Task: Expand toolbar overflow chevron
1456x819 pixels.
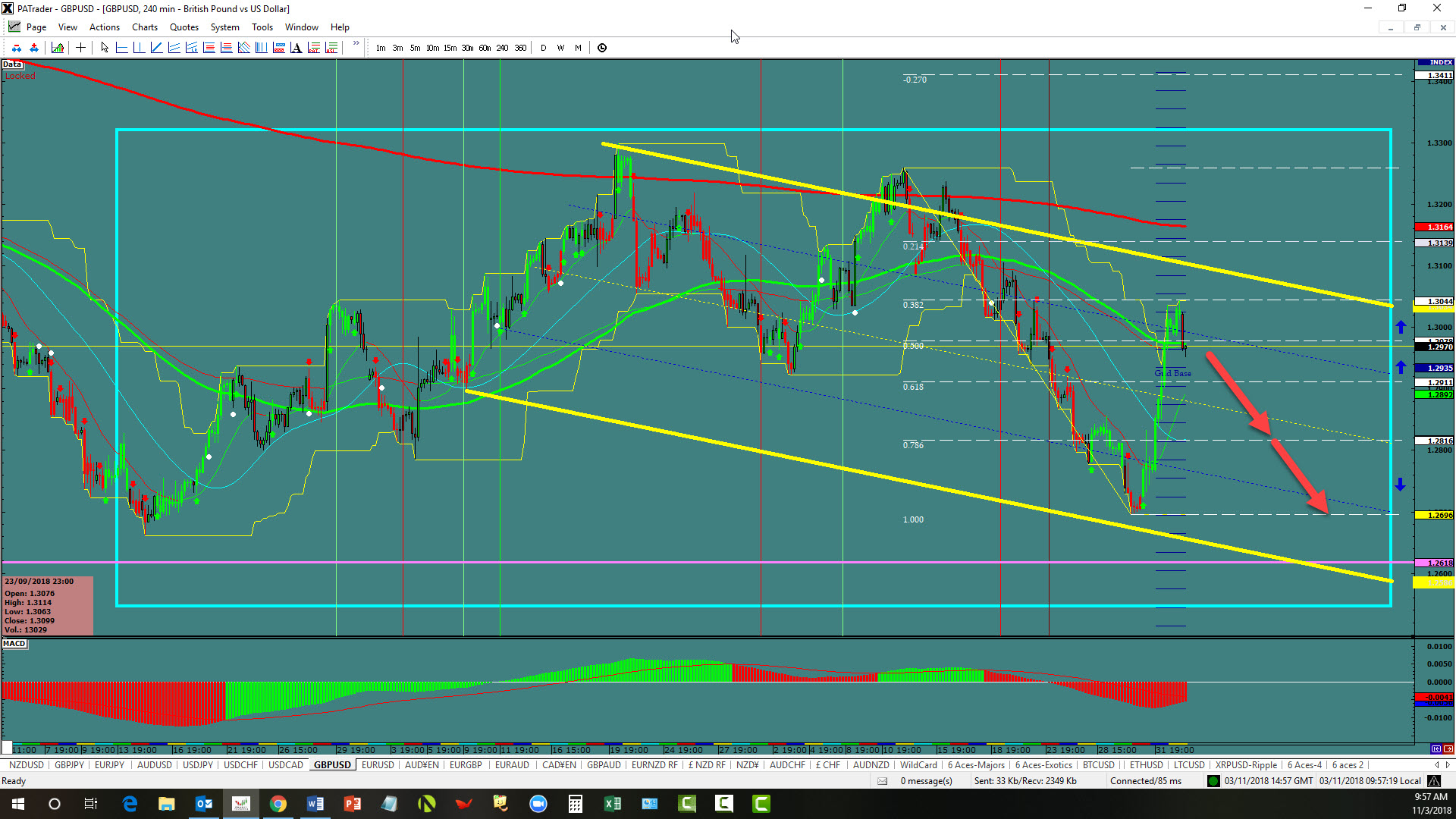Action: [356, 44]
